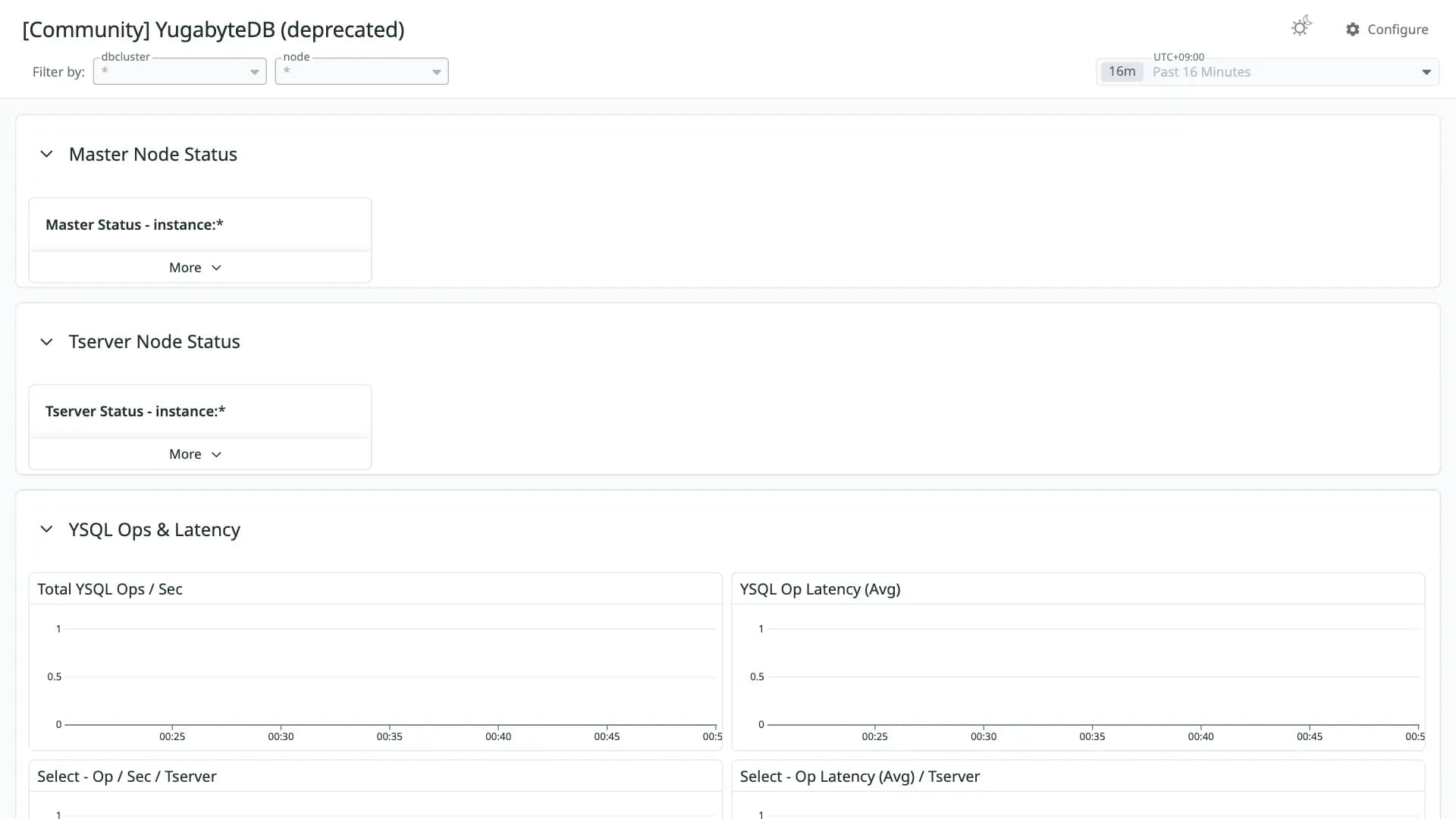The image size is (1456, 819).
Task: Open the Configure settings
Action: pos(1387,30)
